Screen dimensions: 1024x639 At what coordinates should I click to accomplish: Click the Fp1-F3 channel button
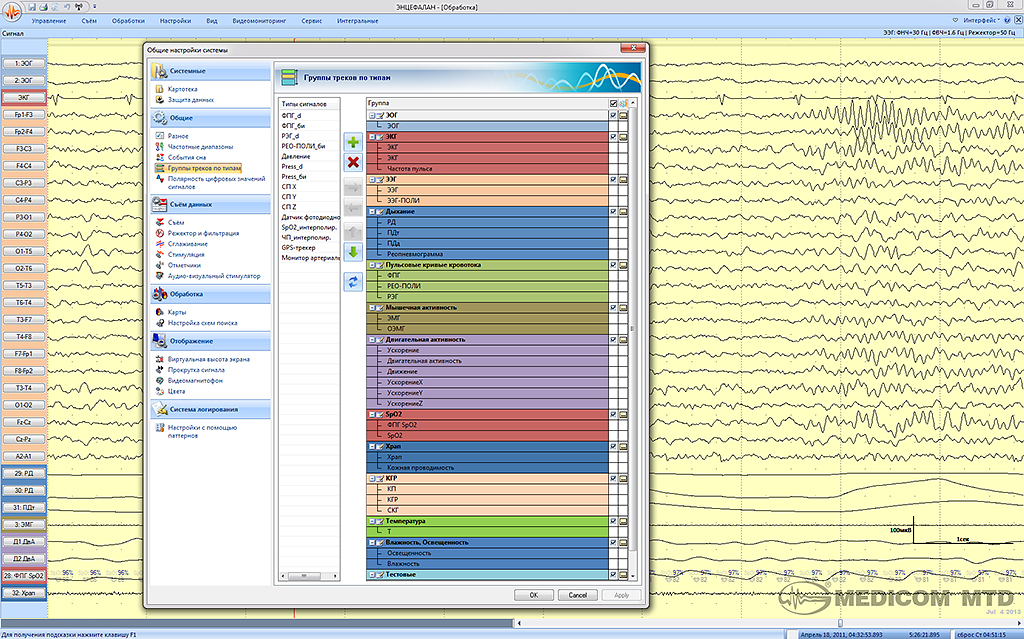[x=24, y=114]
